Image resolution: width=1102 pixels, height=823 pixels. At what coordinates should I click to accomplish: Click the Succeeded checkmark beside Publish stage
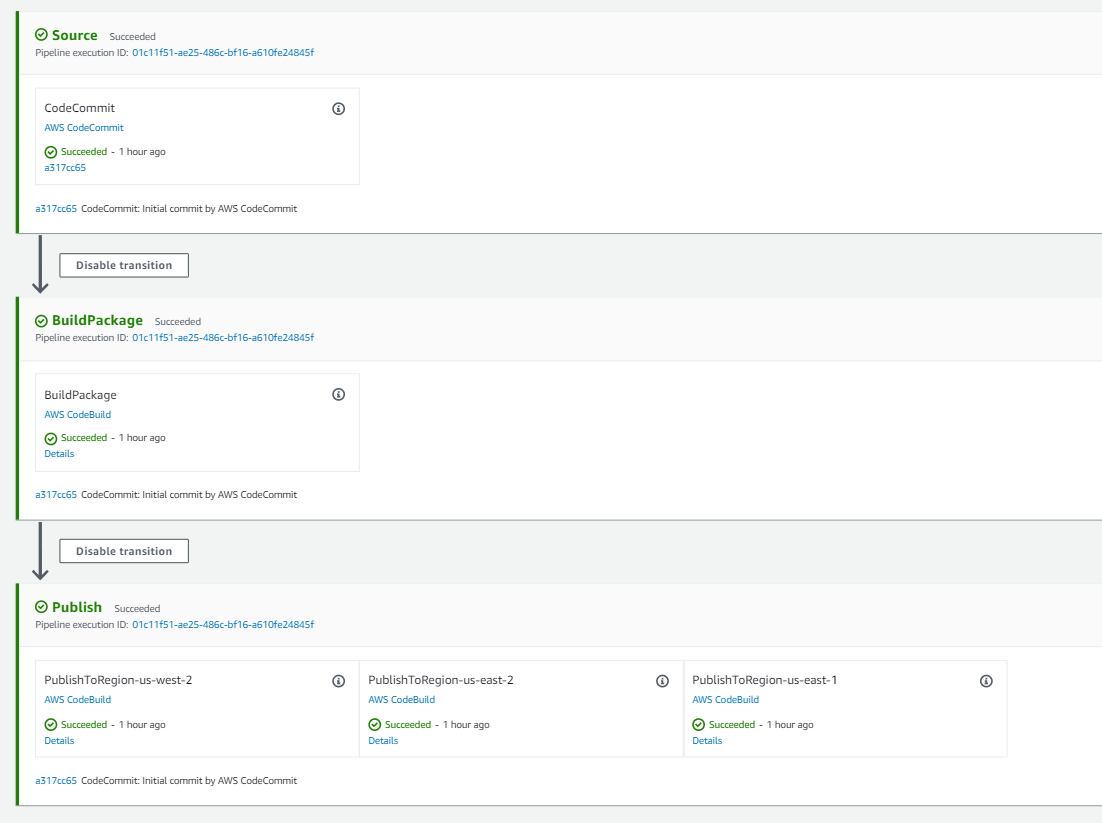click(x=40, y=607)
